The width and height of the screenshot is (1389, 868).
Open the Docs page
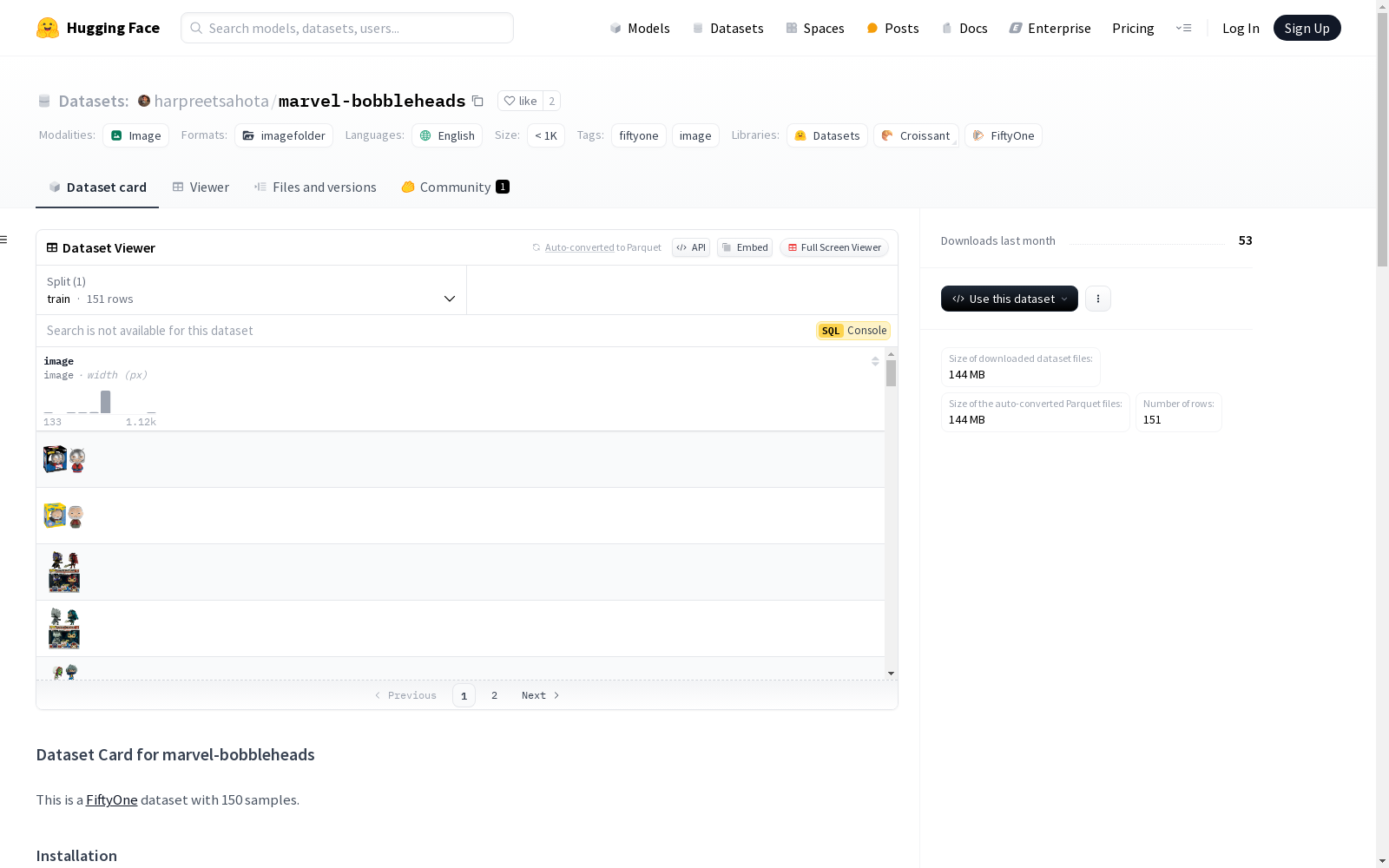click(x=964, y=28)
